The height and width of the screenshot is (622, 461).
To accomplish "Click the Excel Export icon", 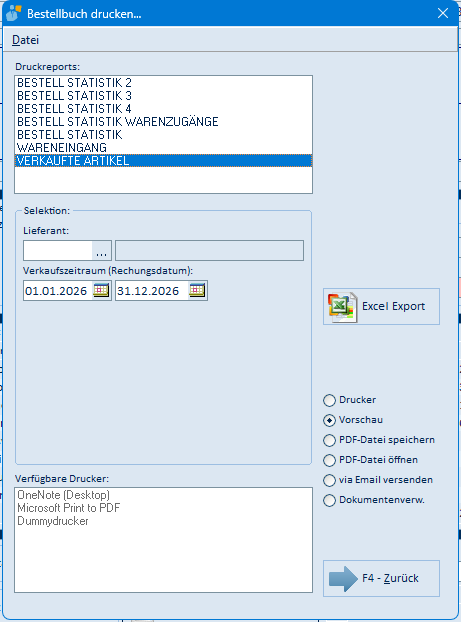I will tap(342, 307).
